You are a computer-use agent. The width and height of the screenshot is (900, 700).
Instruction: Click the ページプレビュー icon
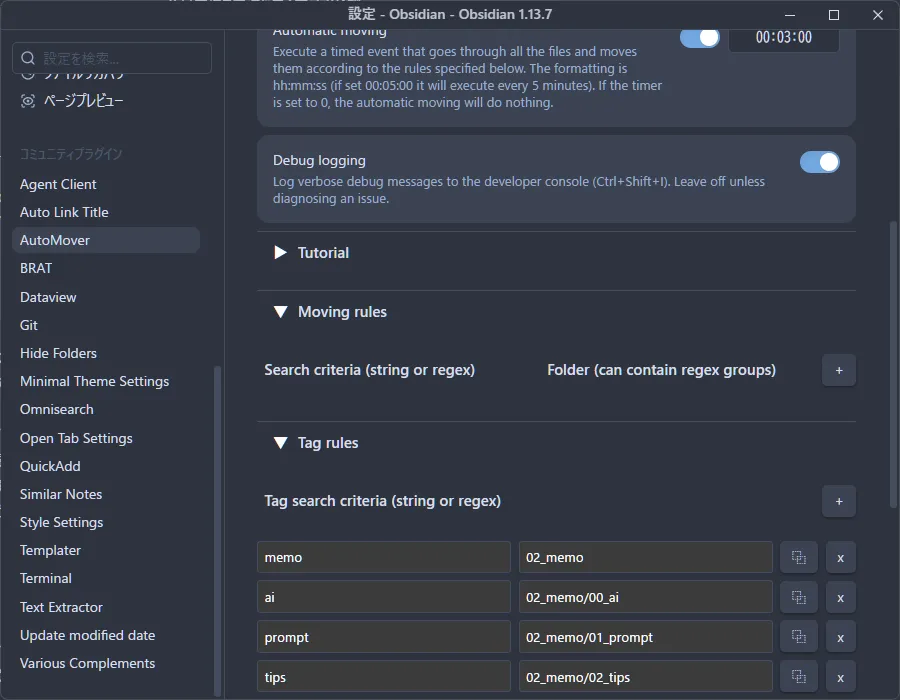28,101
